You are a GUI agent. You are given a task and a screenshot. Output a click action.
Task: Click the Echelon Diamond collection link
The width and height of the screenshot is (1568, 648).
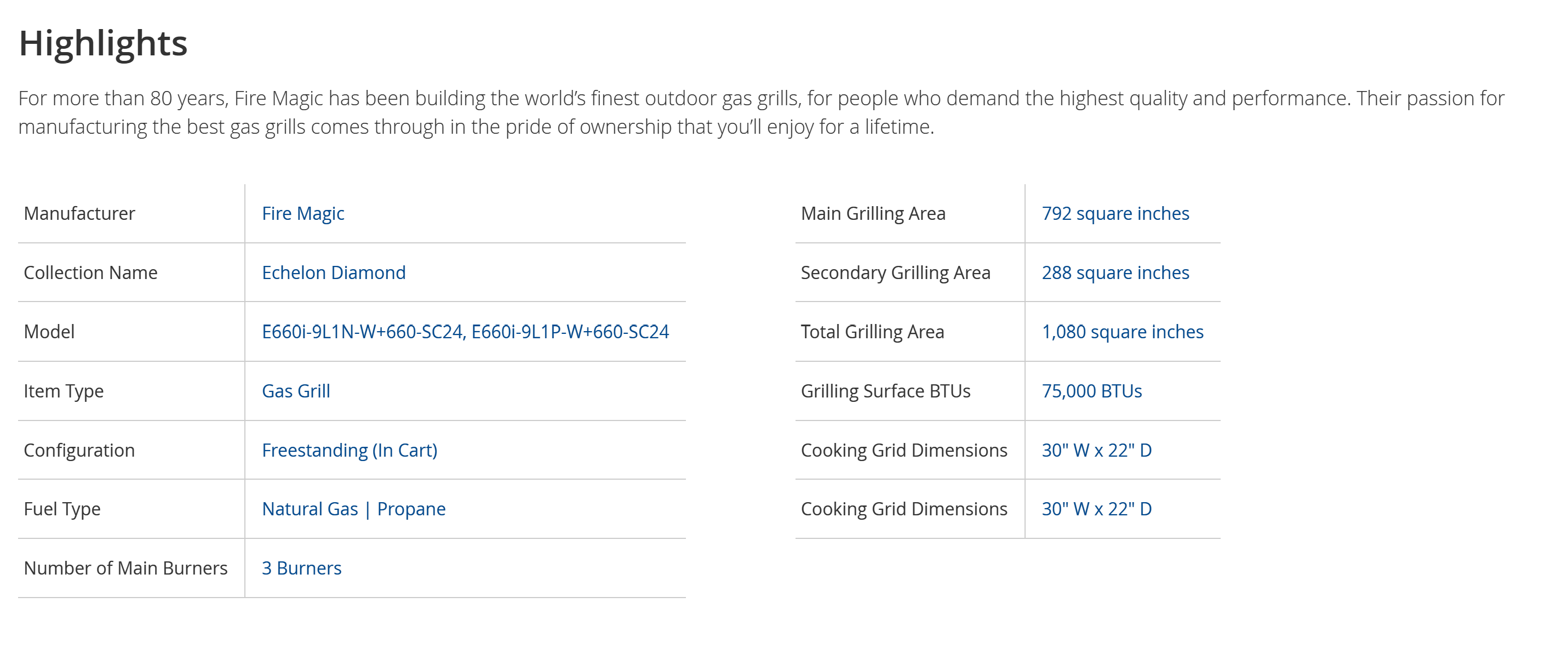pyautogui.click(x=334, y=272)
